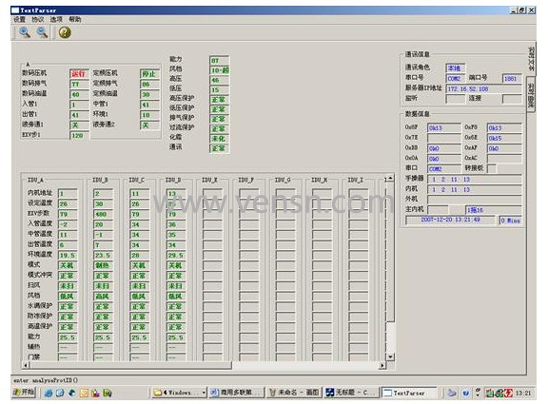Image resolution: width=548 pixels, height=404 pixels.
Task: Open the 设置 menu
Action: (20, 20)
